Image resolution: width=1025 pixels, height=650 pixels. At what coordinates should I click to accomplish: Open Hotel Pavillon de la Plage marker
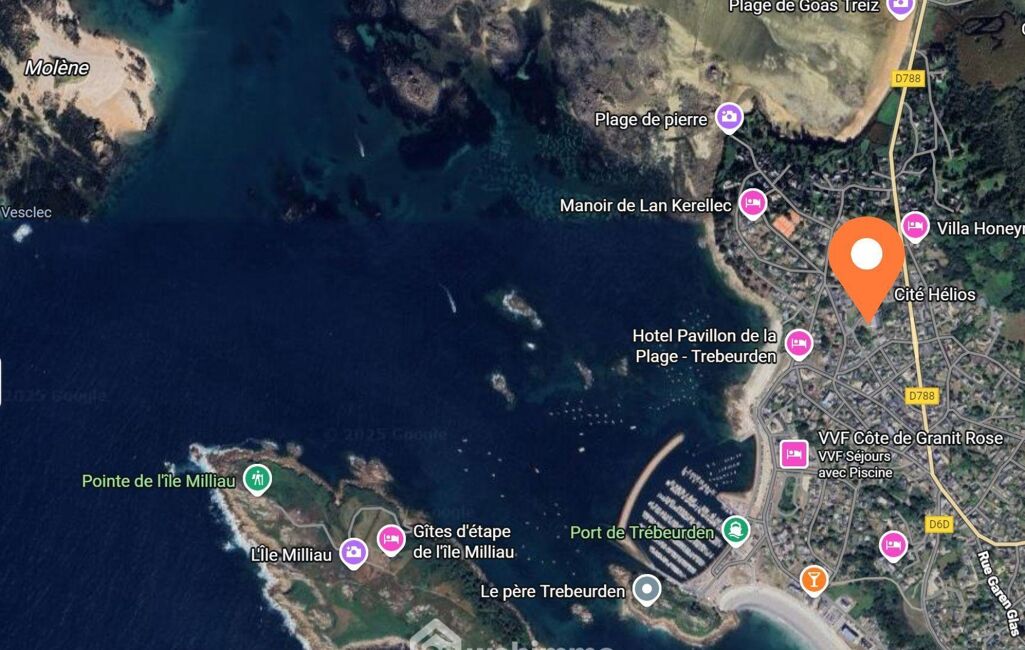tap(799, 343)
